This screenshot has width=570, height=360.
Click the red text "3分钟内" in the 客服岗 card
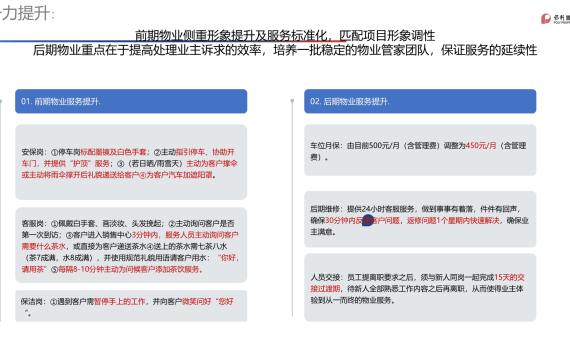(144, 235)
